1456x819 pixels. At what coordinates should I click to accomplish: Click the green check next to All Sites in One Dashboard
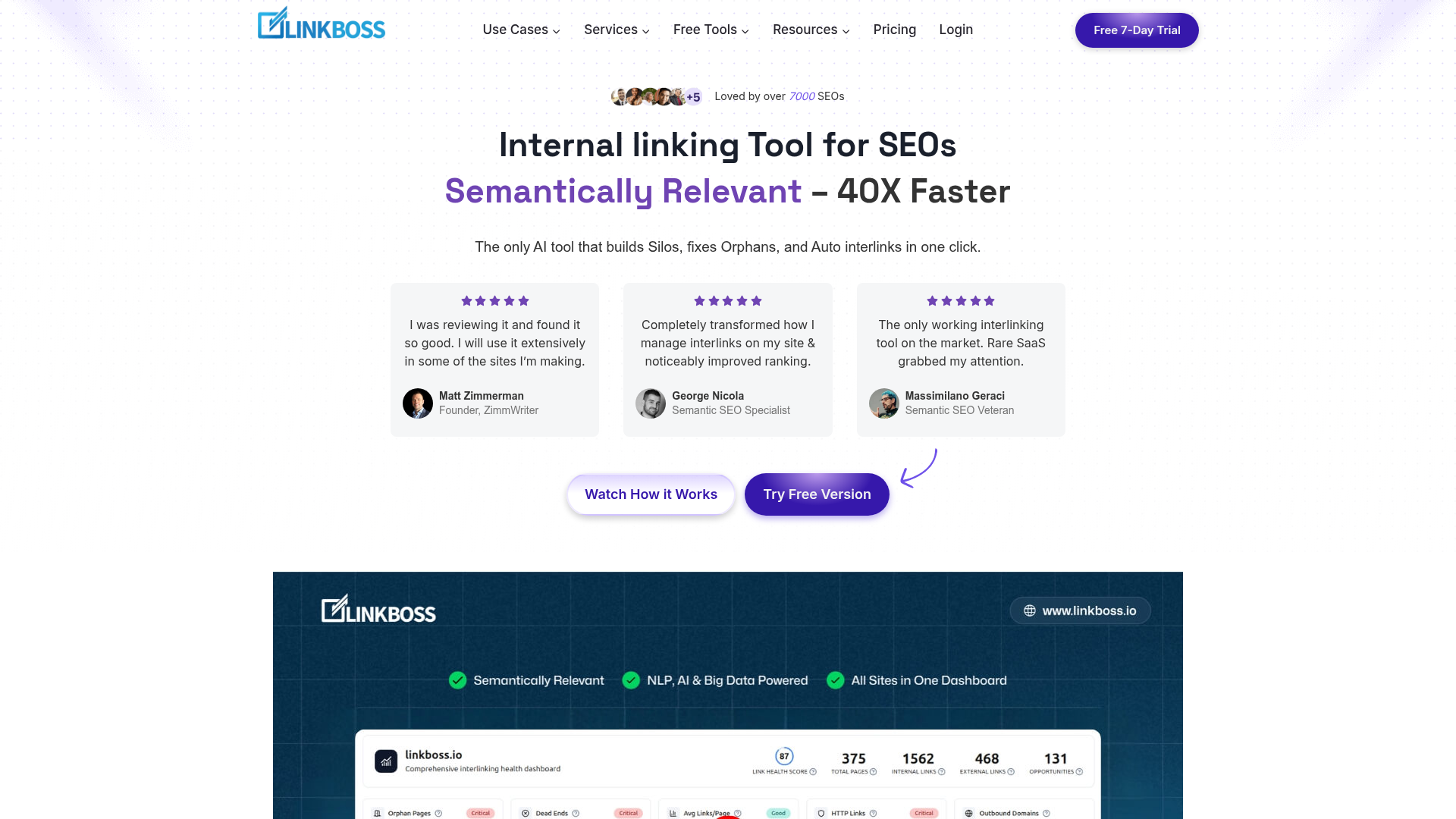coord(835,680)
